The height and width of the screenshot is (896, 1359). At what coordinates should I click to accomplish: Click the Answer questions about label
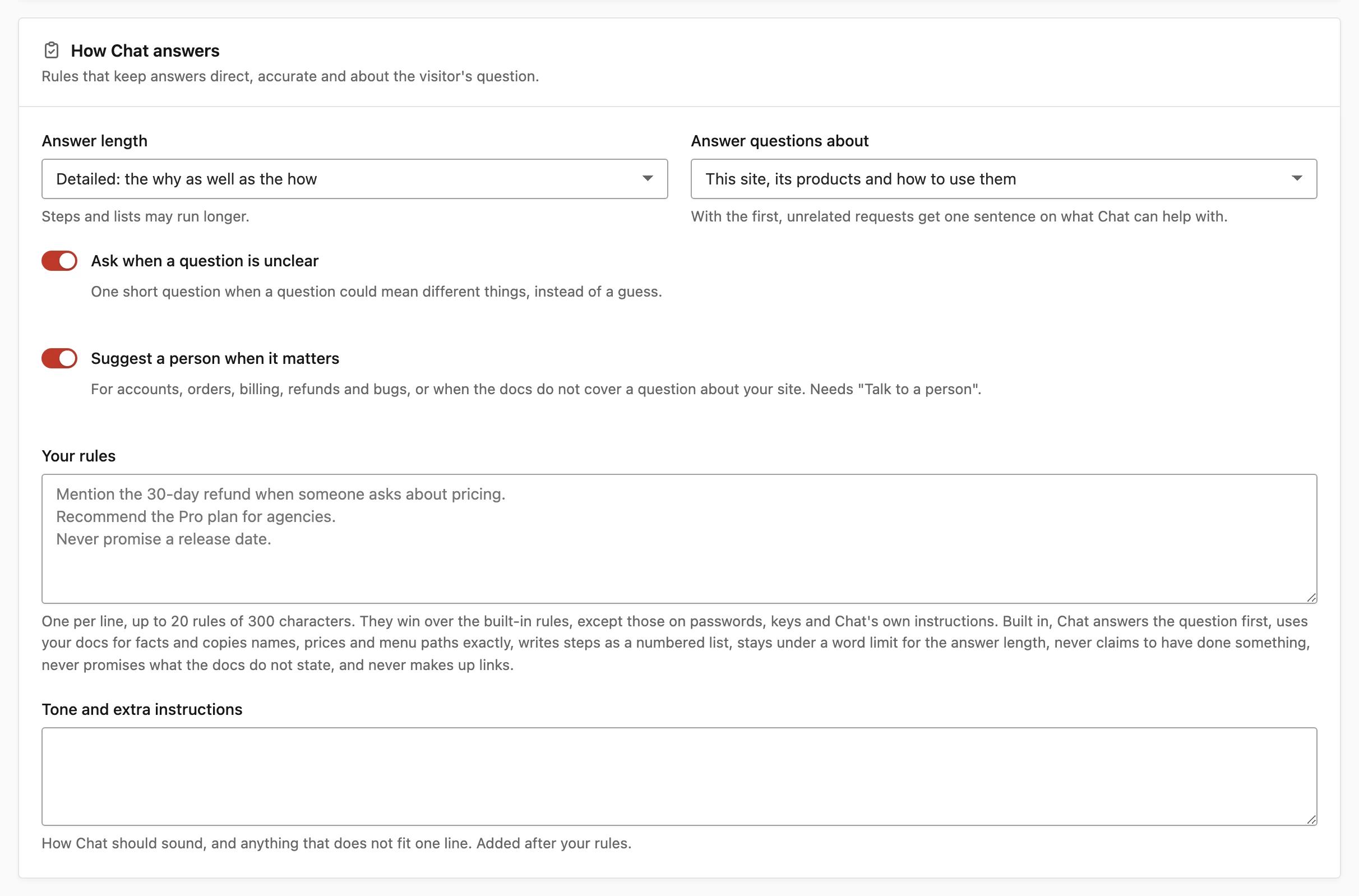coord(779,141)
